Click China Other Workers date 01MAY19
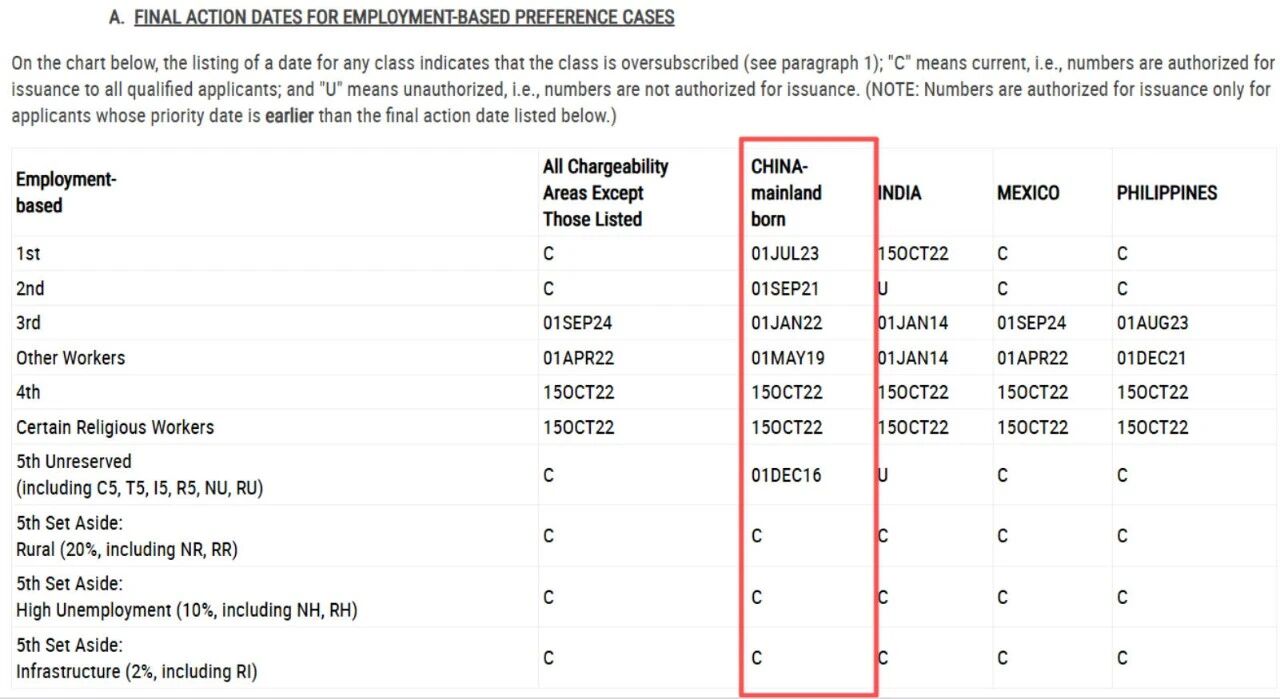 click(787, 358)
